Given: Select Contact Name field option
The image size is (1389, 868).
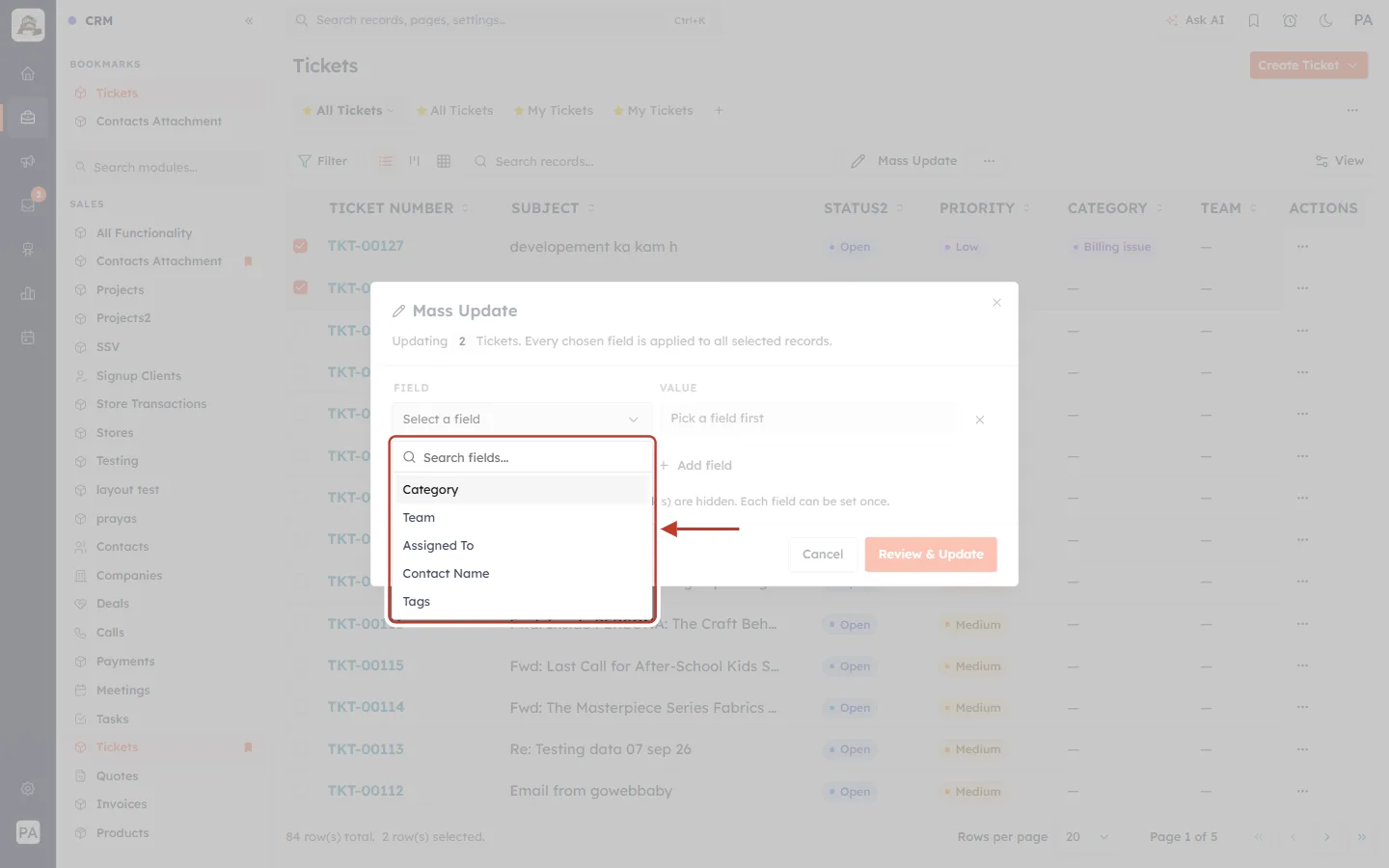Looking at the screenshot, I should click(521, 574).
